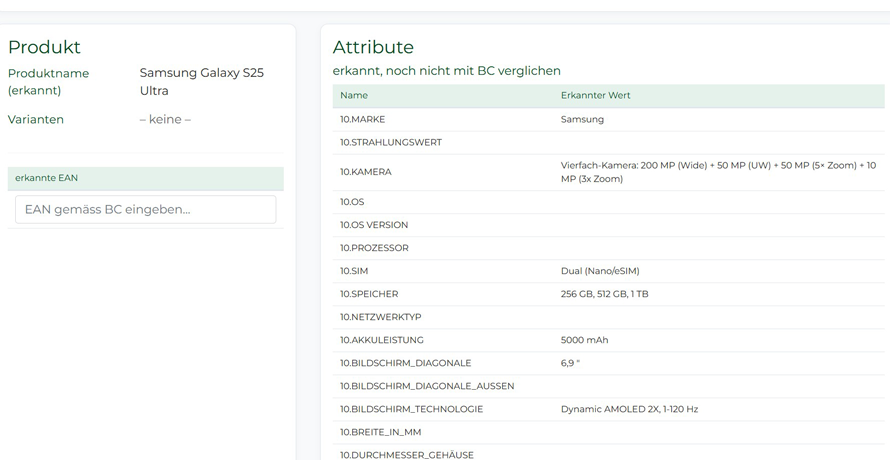The width and height of the screenshot is (890, 460).
Task: Select the 10.BREITE_IN_MM attribute row
Action: click(380, 432)
